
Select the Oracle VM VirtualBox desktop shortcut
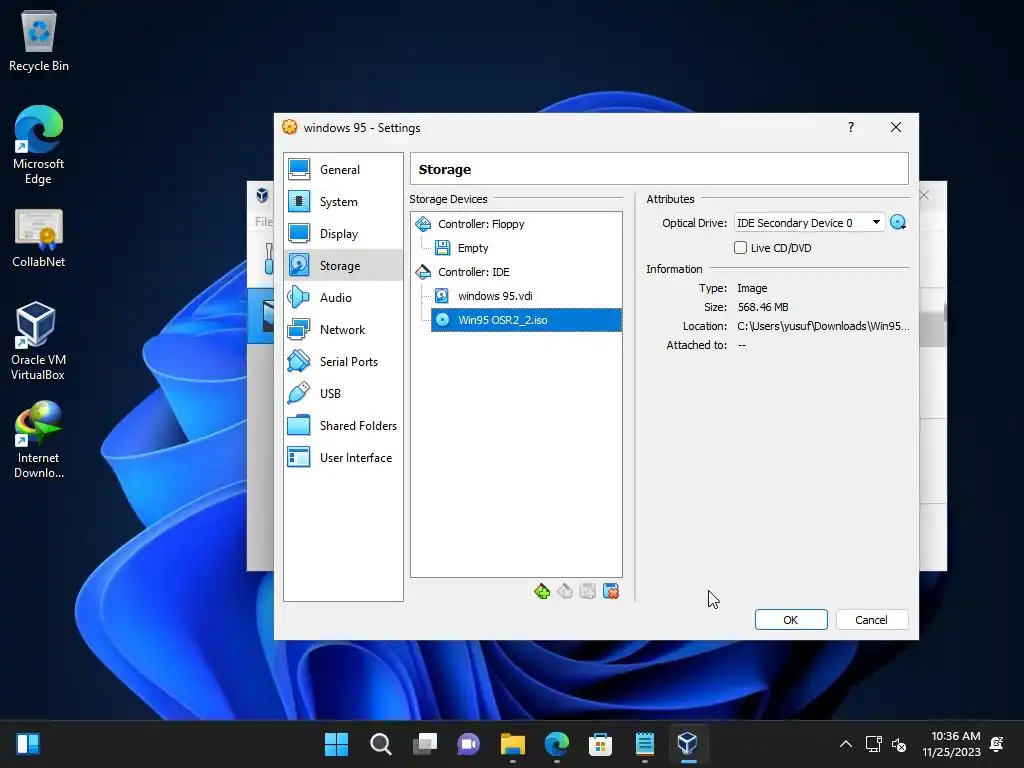click(39, 341)
